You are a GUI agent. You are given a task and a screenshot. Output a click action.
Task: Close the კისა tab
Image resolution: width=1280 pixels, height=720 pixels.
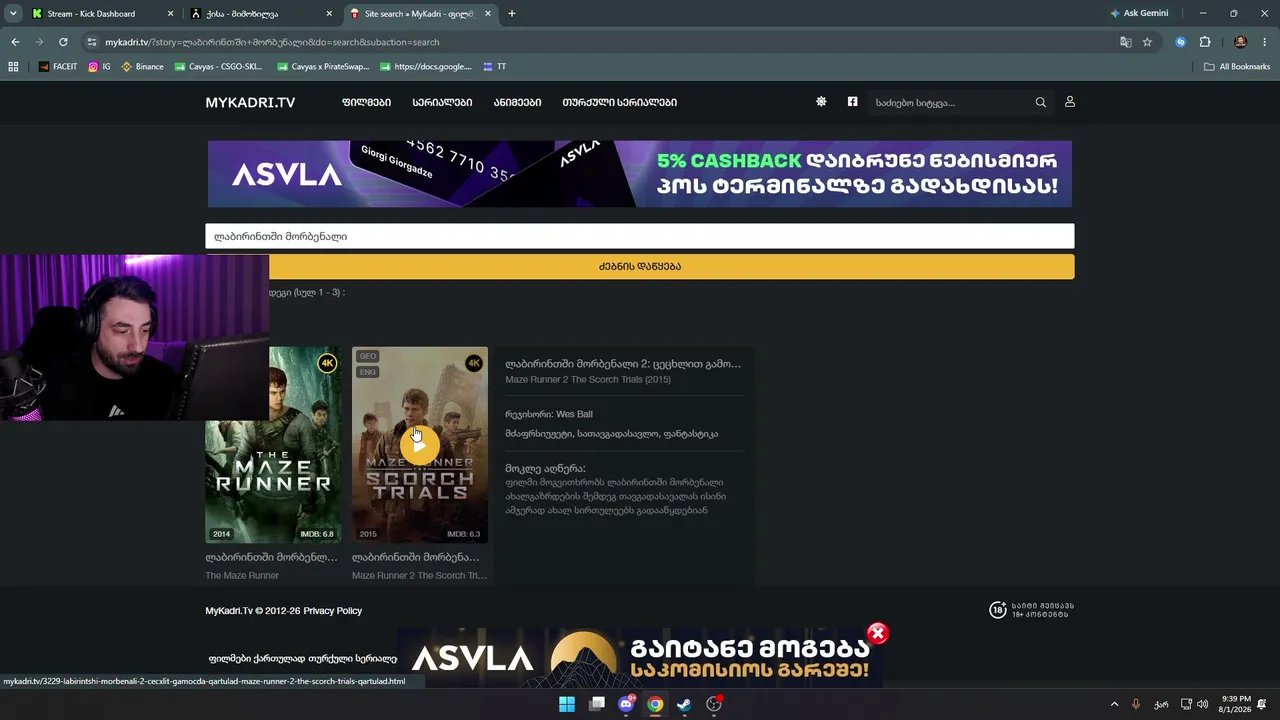click(x=330, y=14)
